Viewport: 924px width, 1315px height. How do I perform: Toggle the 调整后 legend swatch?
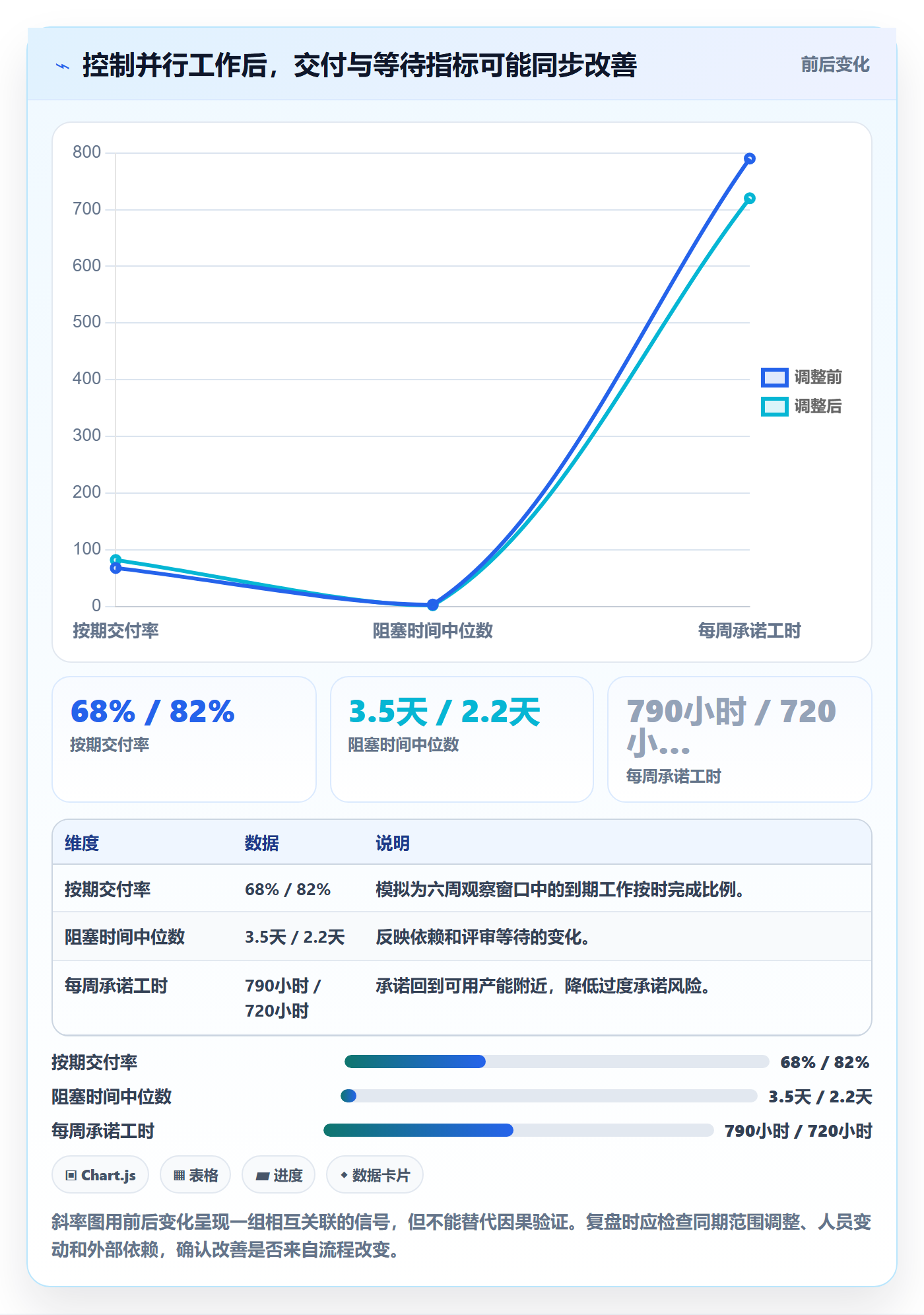coord(774,406)
